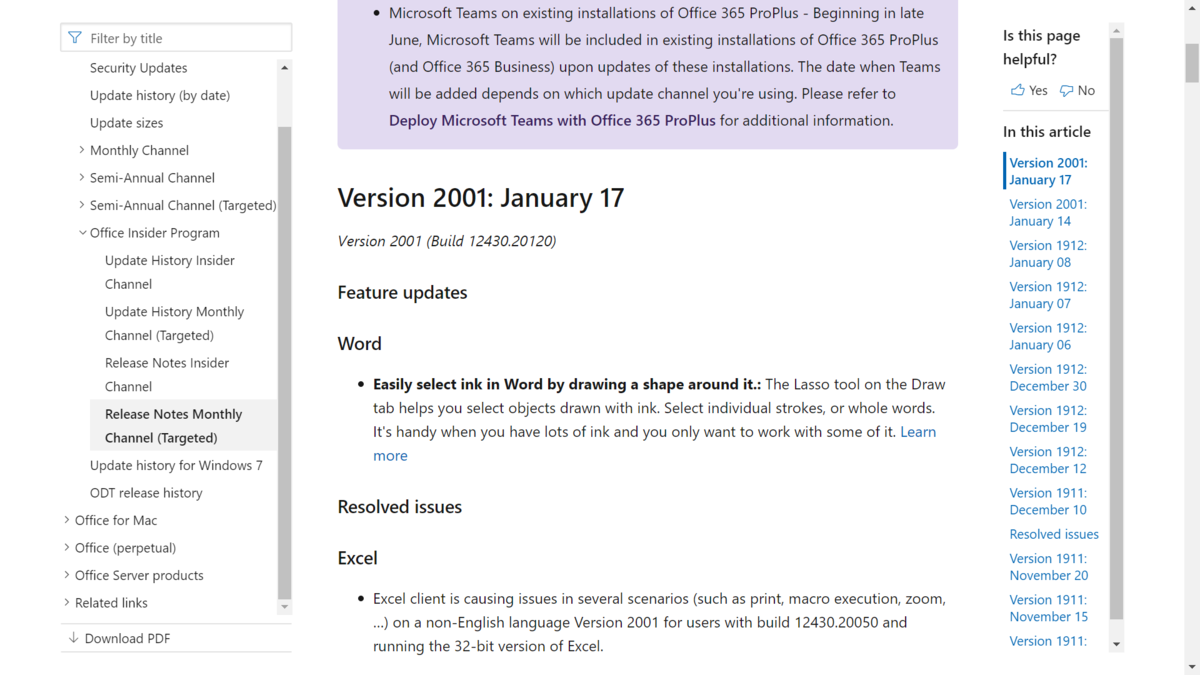
Task: Focus the Filter by title field
Action: (176, 38)
